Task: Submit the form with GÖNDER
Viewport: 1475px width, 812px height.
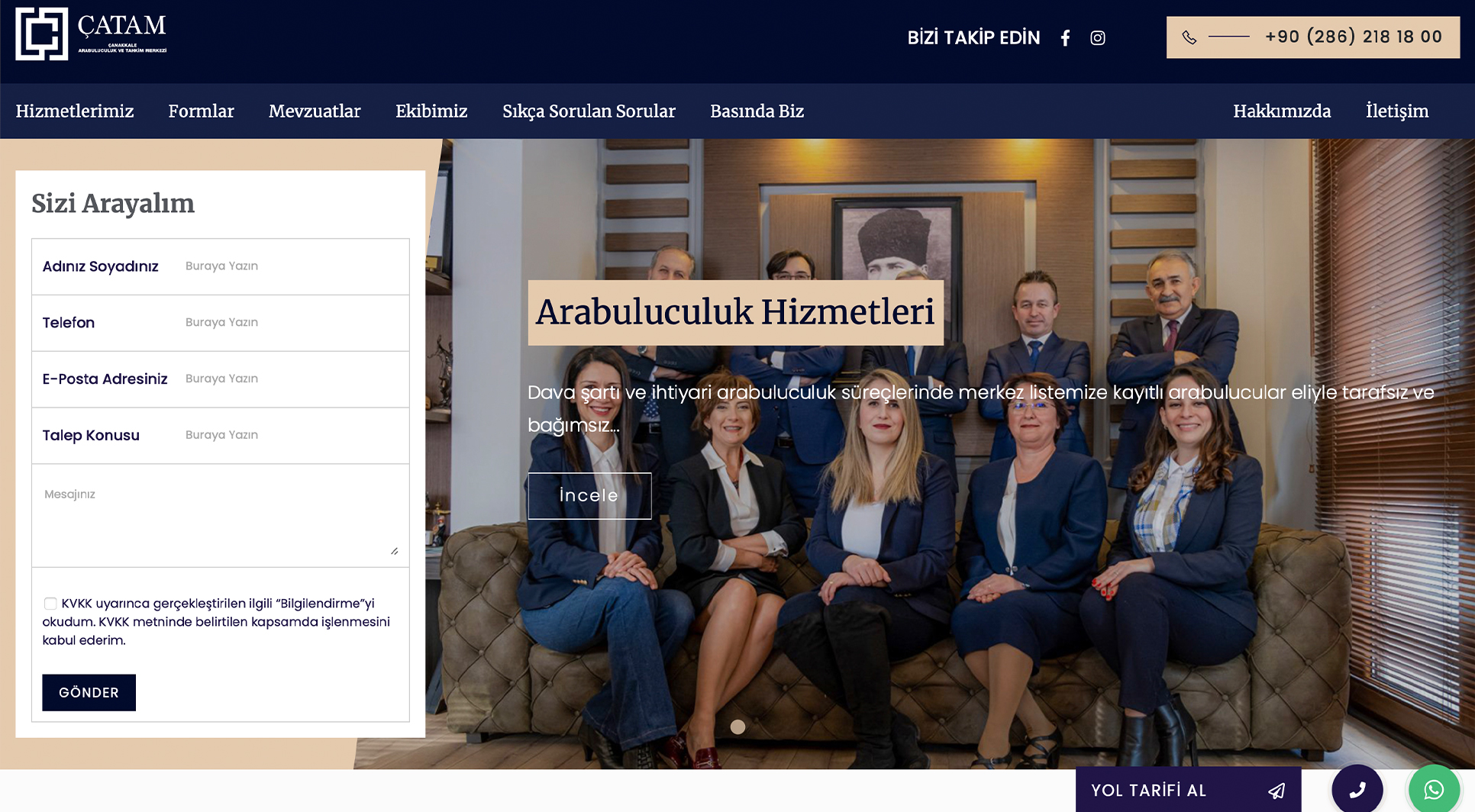Action: pyautogui.click(x=89, y=692)
